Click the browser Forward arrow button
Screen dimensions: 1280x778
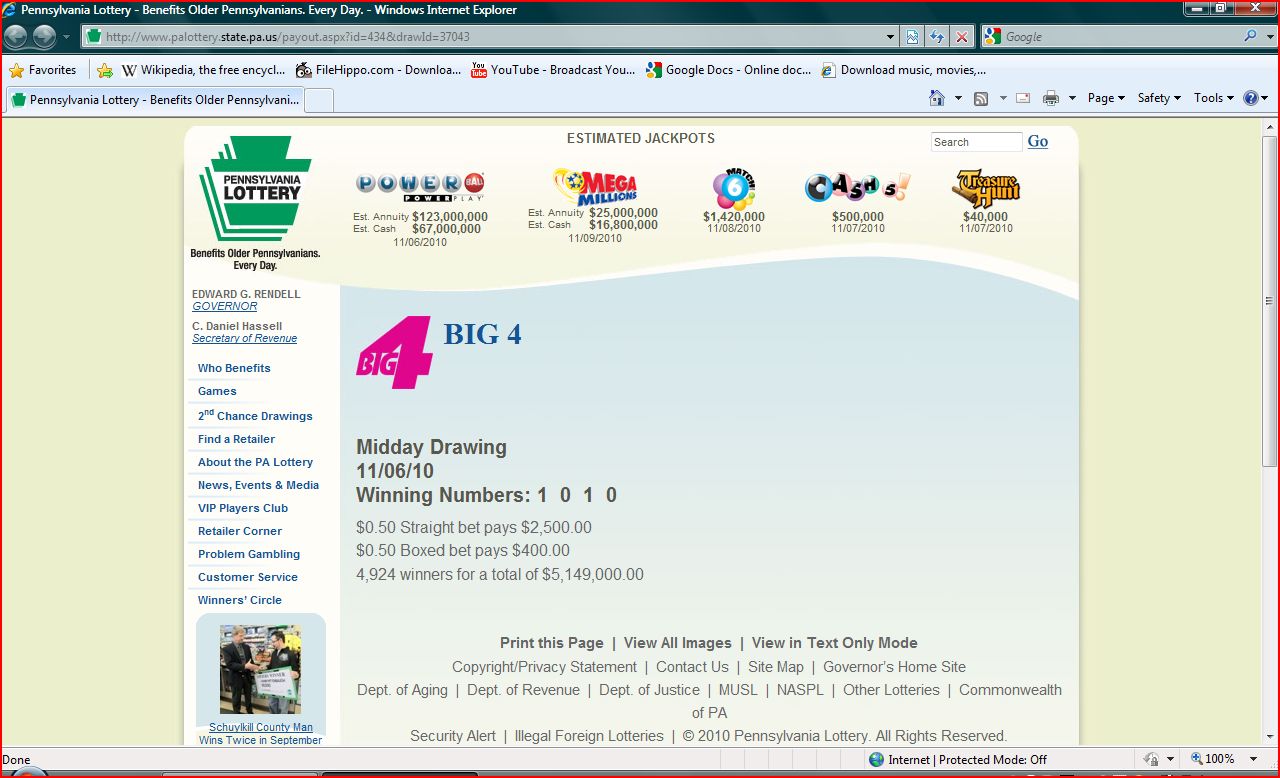coord(44,37)
